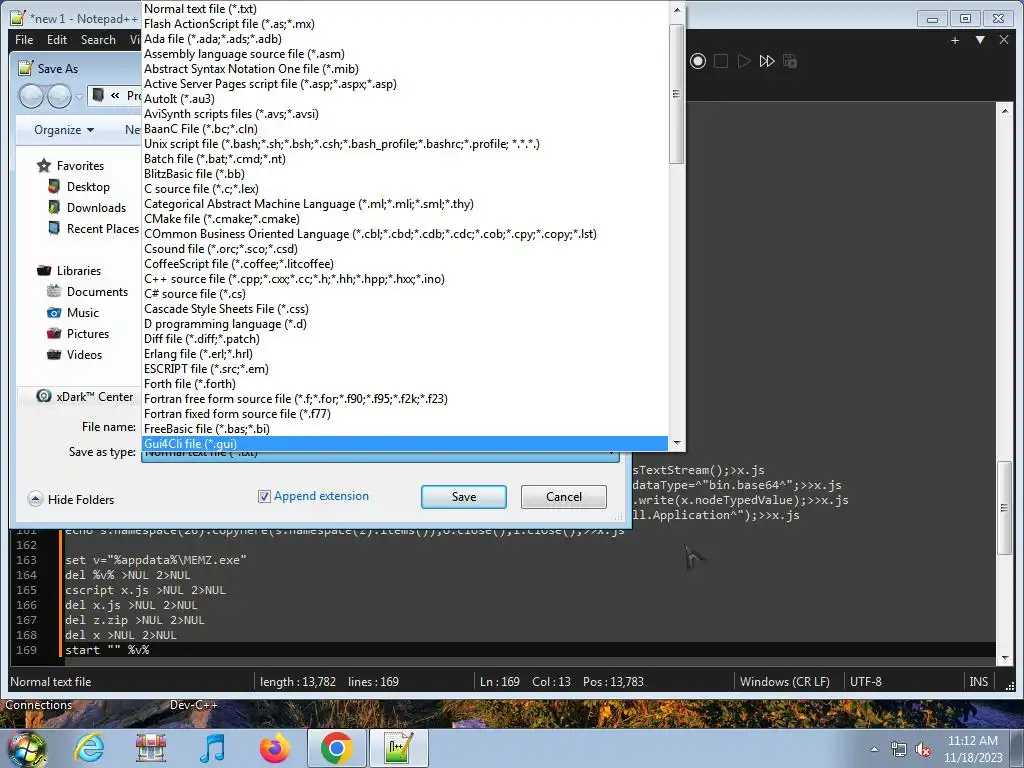1024x768 pixels.
Task: Click the stop recording macro icon
Action: [x=721, y=61]
